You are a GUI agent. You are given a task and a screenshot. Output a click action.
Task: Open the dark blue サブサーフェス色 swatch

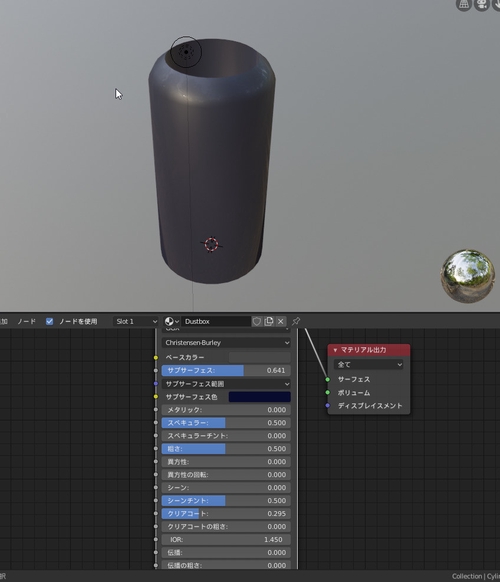(259, 397)
